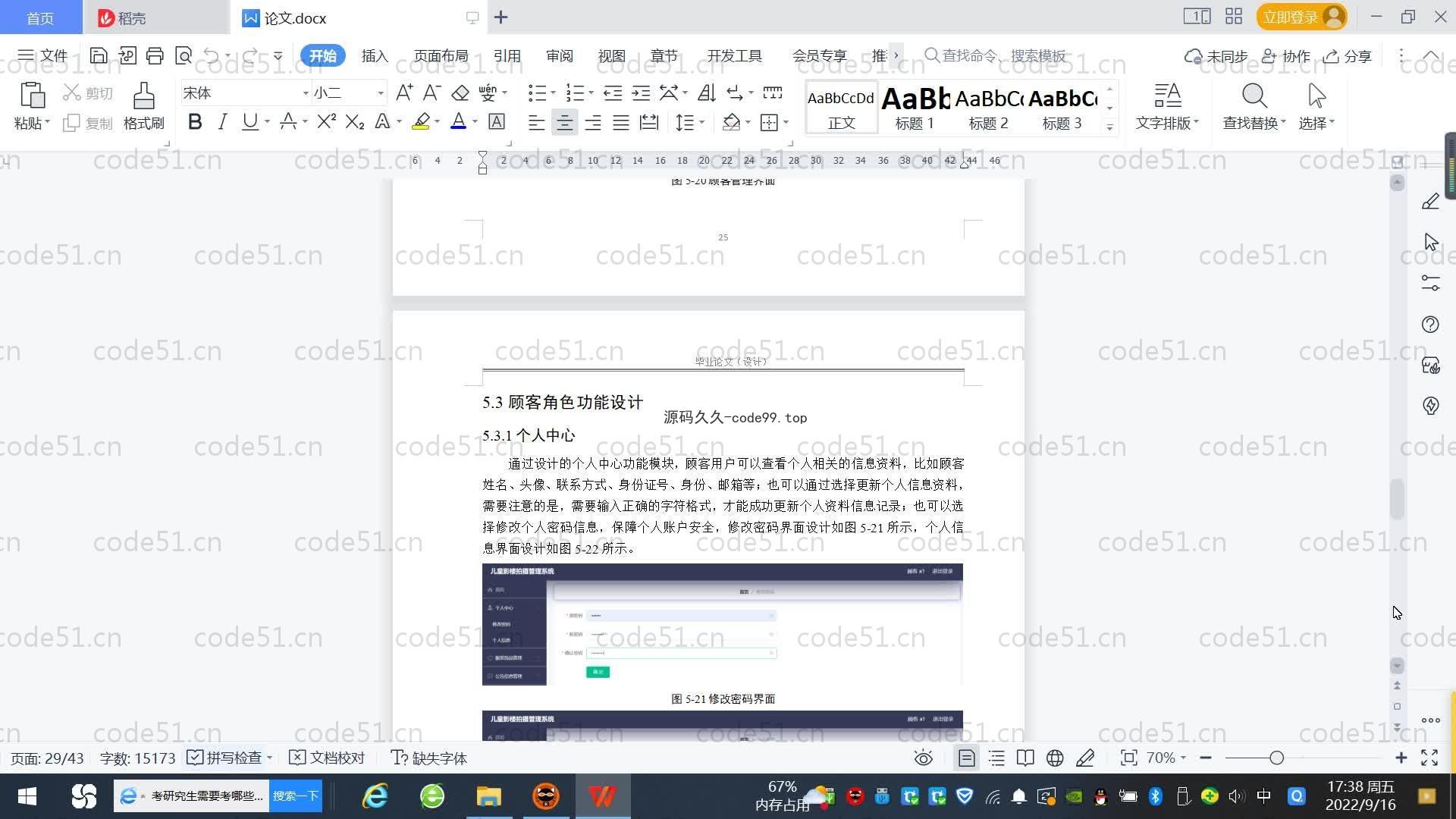Switch to reading layout book icon
Image resolution: width=1456 pixels, height=819 pixels.
coord(1025,758)
